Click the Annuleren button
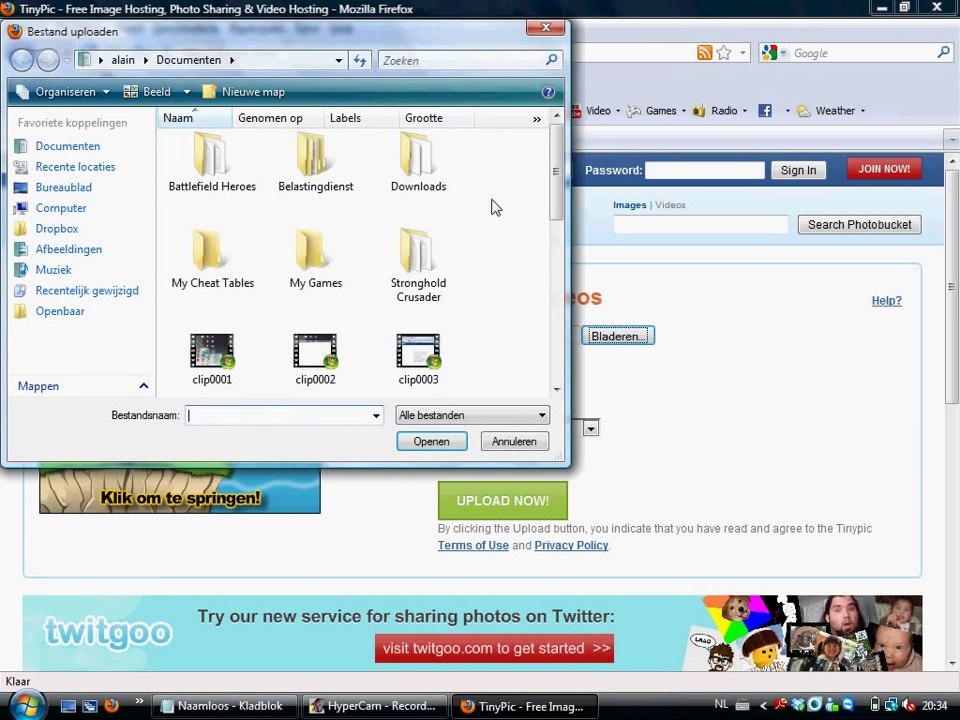 (x=514, y=441)
